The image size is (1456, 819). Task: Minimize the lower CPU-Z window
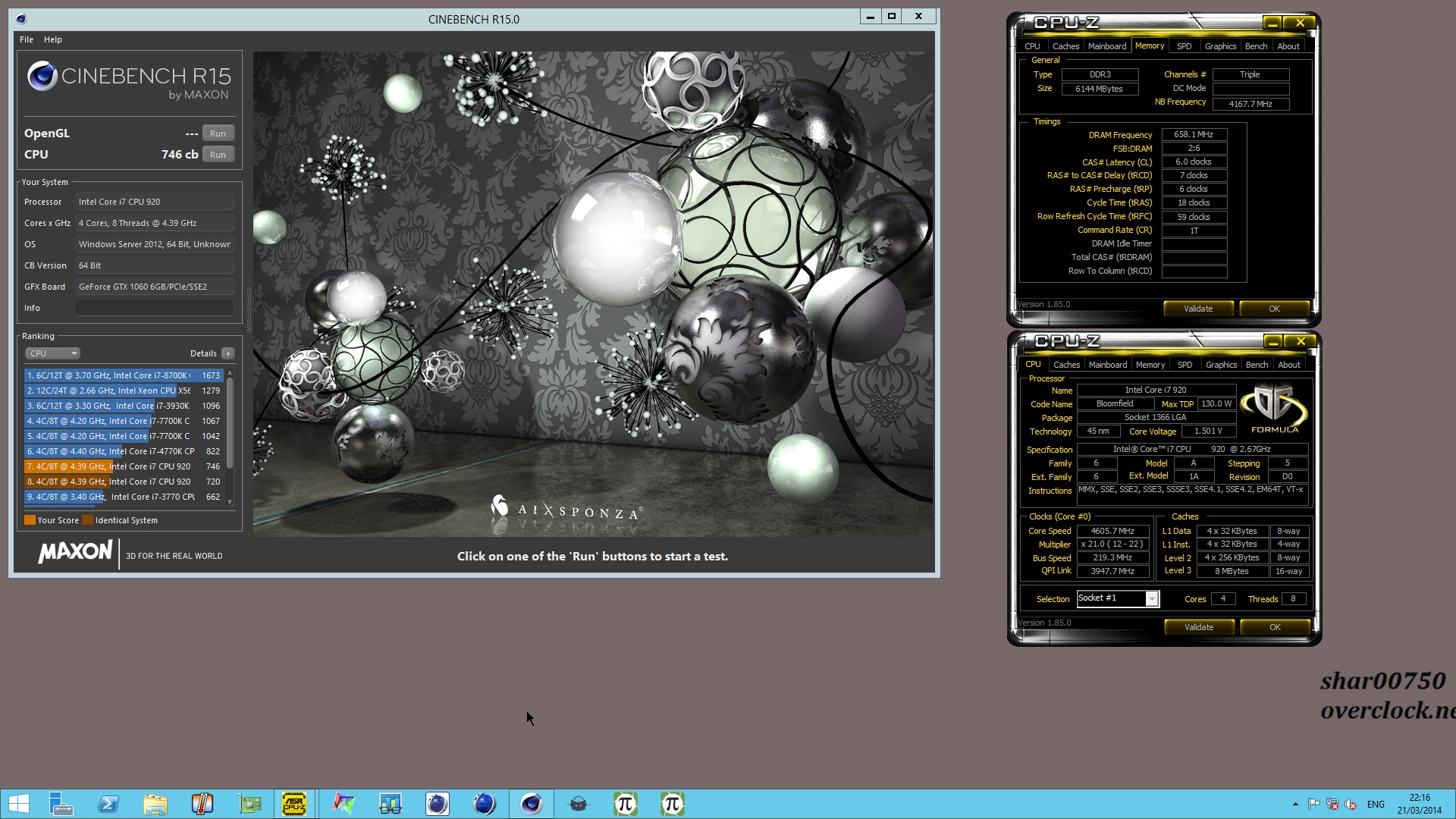point(1273,341)
